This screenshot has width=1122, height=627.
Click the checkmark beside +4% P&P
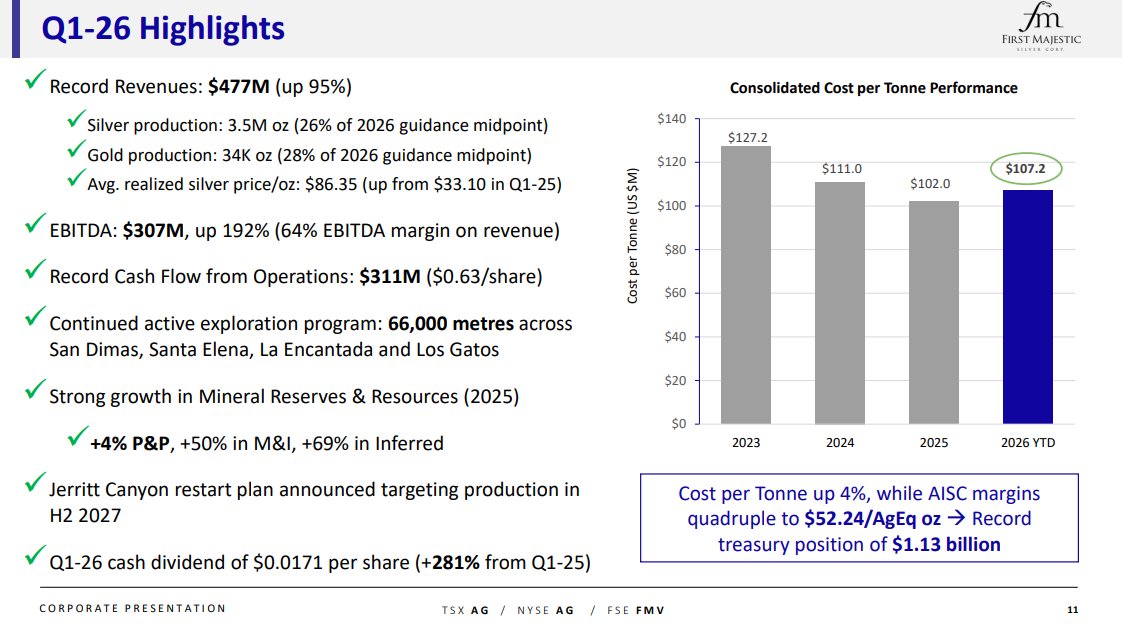coord(78,437)
